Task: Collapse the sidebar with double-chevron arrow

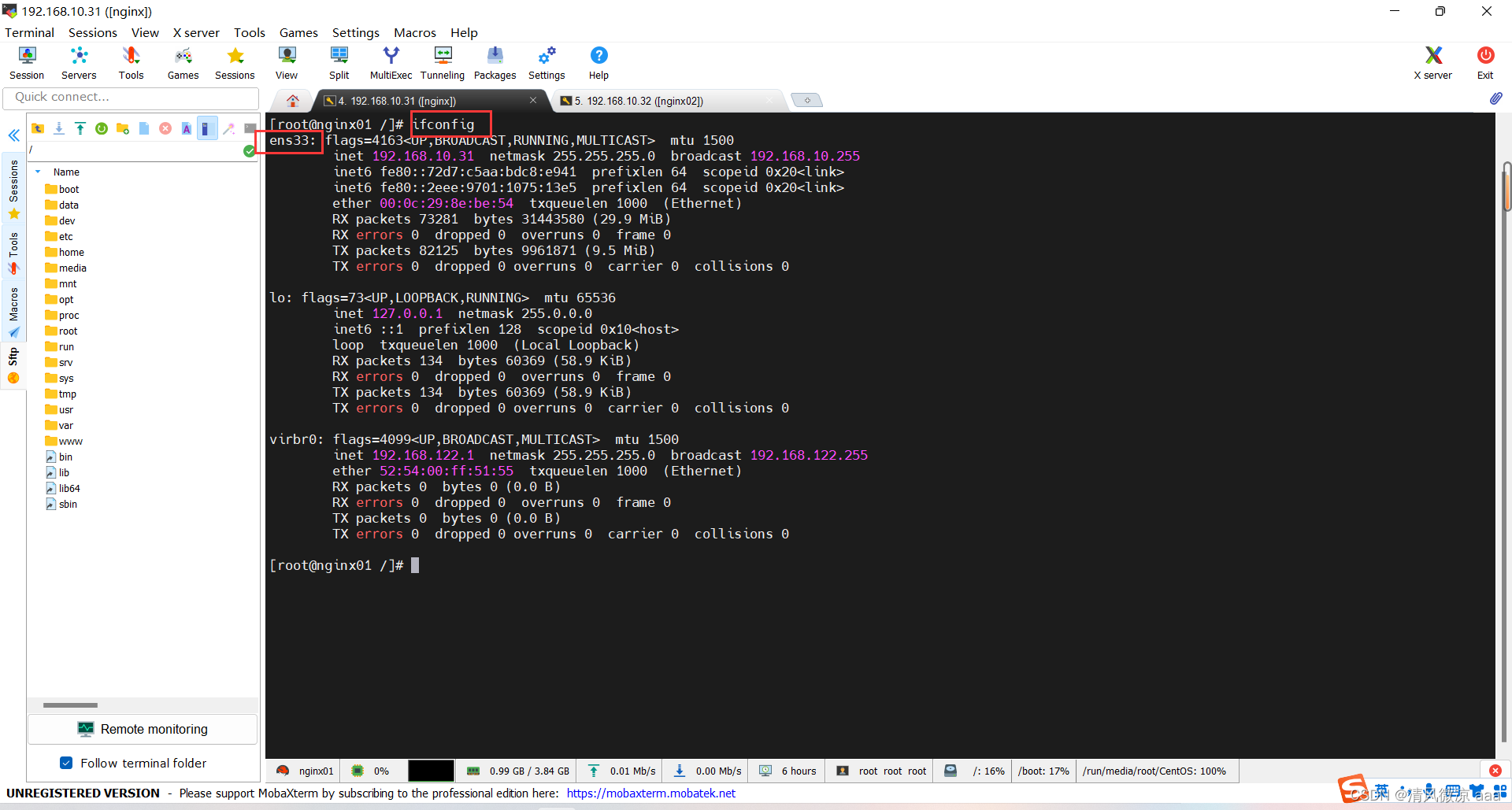Action: [13, 135]
